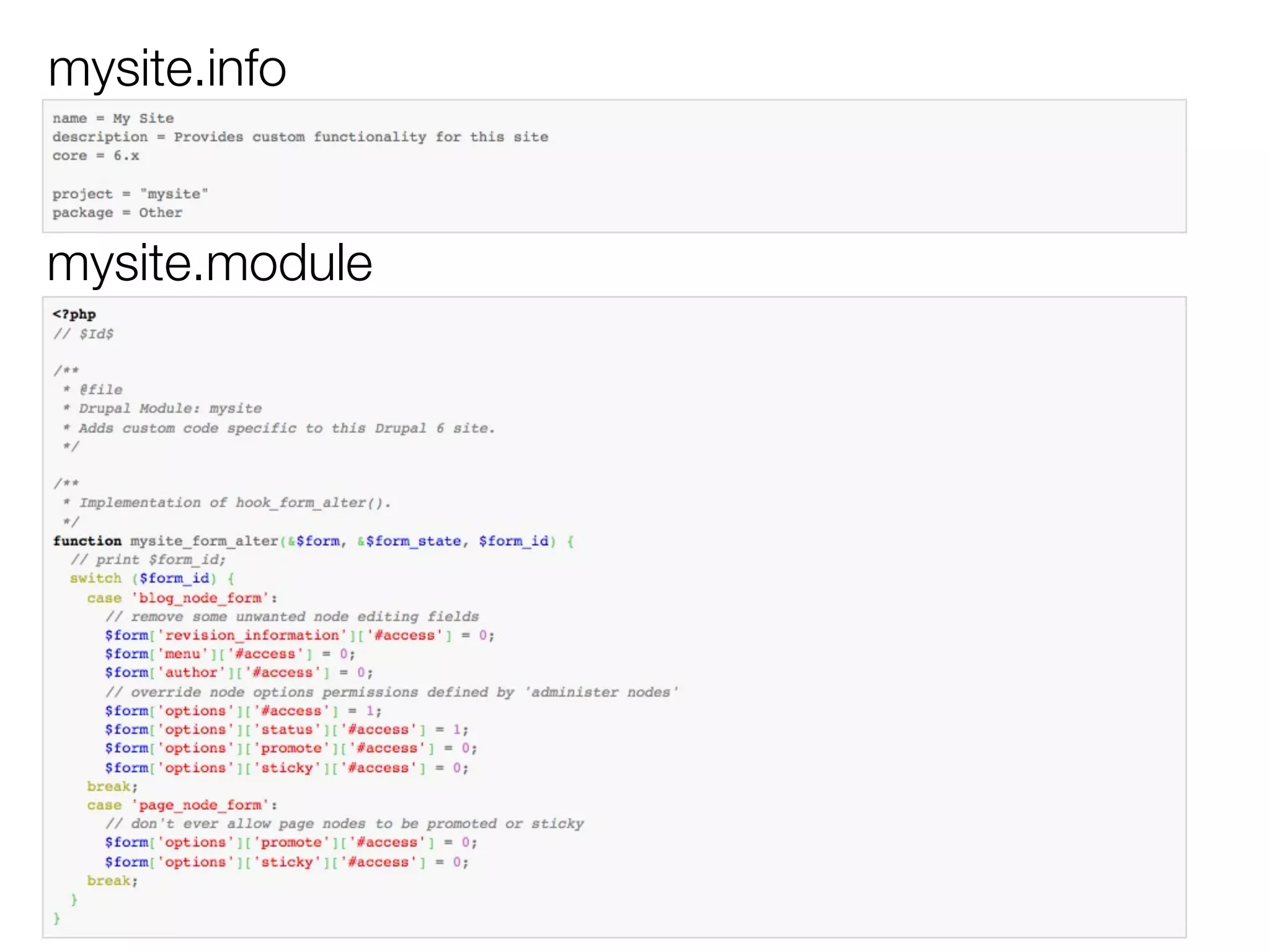Click the '<?php' opening tag
1270x952 pixels.
pyautogui.click(x=74, y=314)
